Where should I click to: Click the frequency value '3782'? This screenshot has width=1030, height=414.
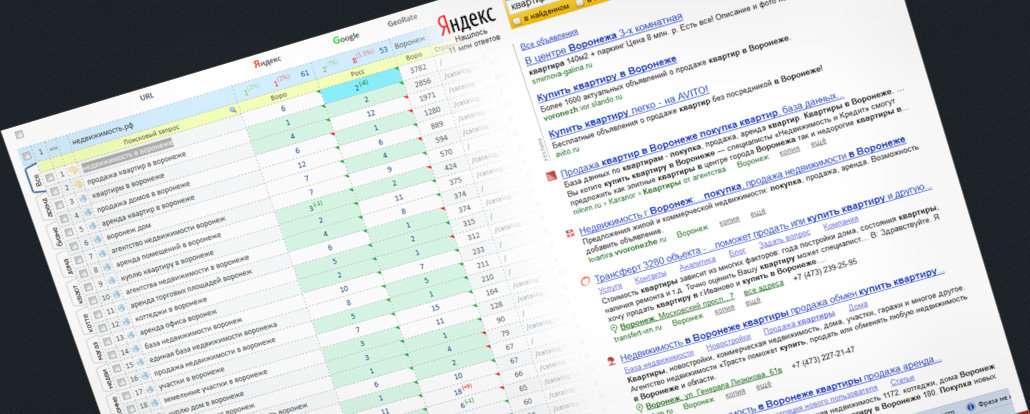pos(418,69)
